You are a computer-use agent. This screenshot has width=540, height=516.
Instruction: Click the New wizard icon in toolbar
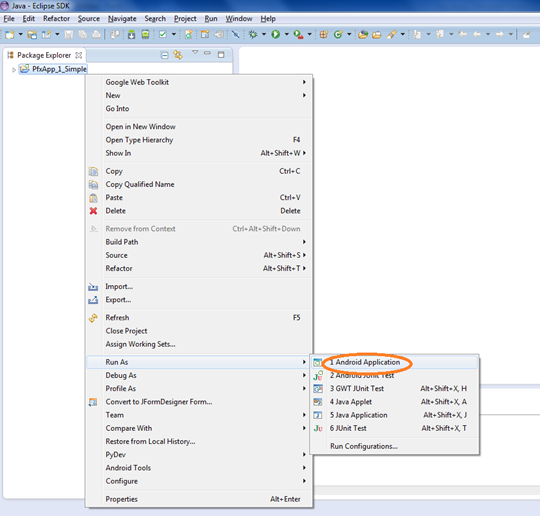pyautogui.click(x=10, y=34)
